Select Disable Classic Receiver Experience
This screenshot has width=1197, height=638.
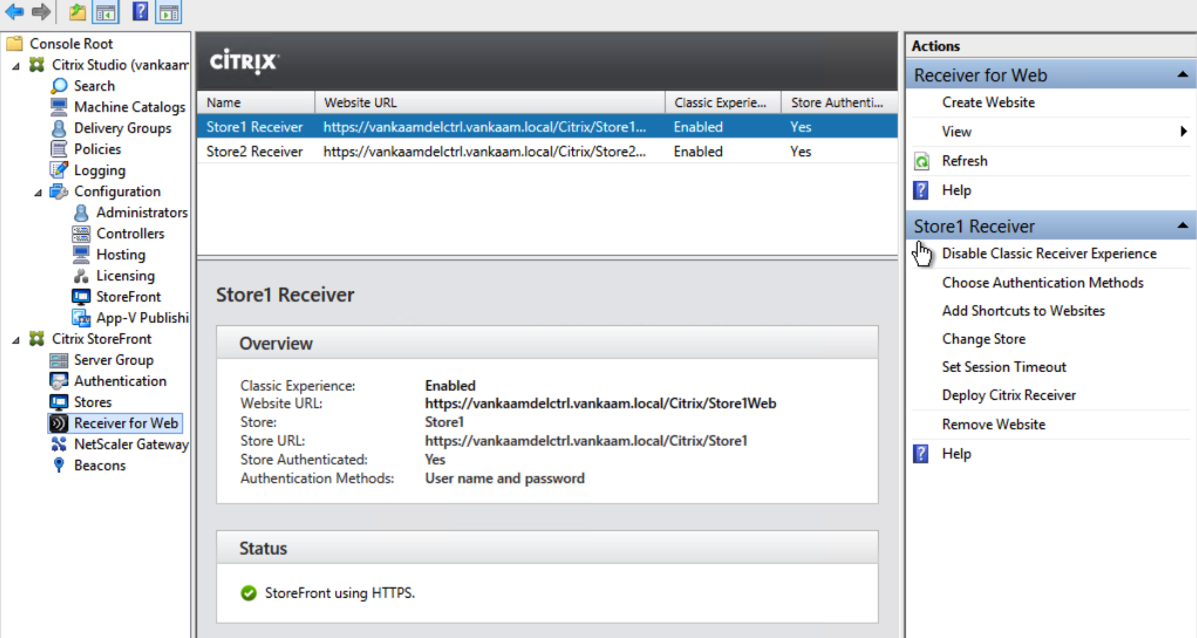point(1049,253)
